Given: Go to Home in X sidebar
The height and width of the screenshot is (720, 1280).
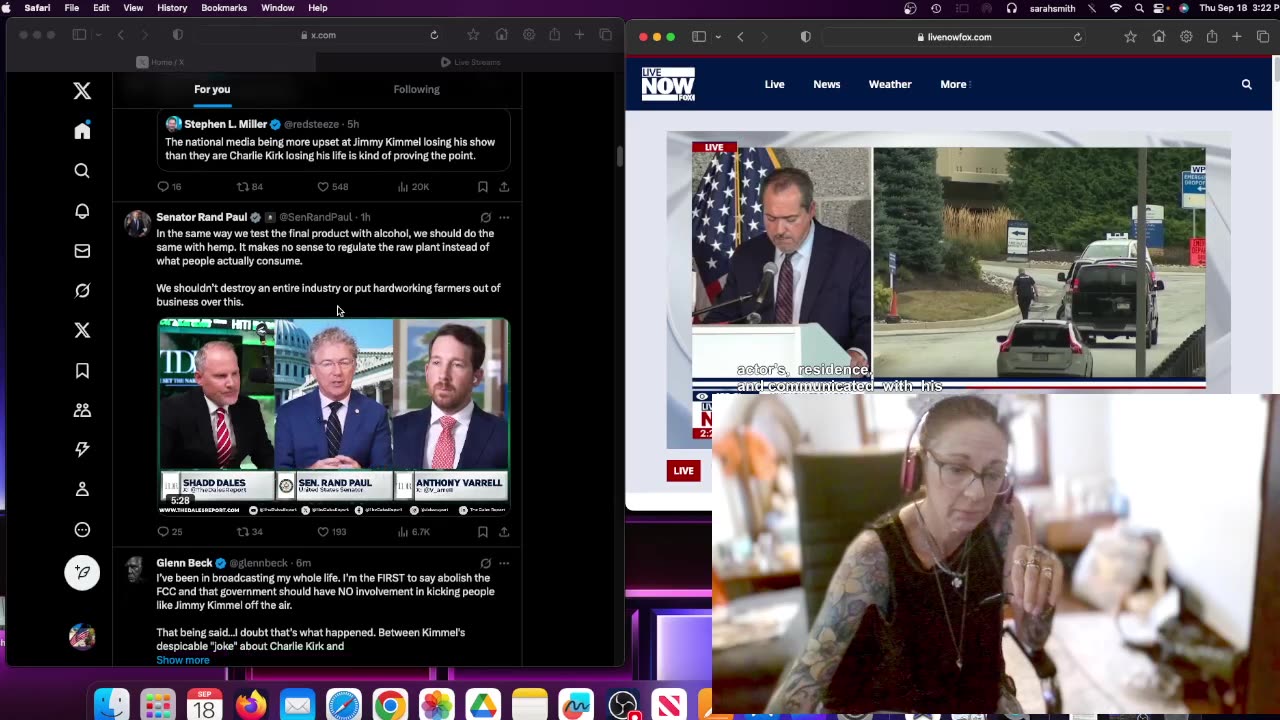Looking at the screenshot, I should click(82, 131).
